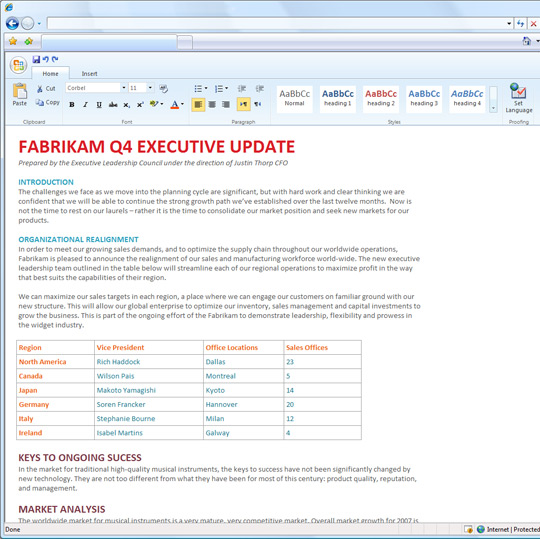This screenshot has width=540, height=539.
Task: Apply the red font color
Action: [175, 104]
